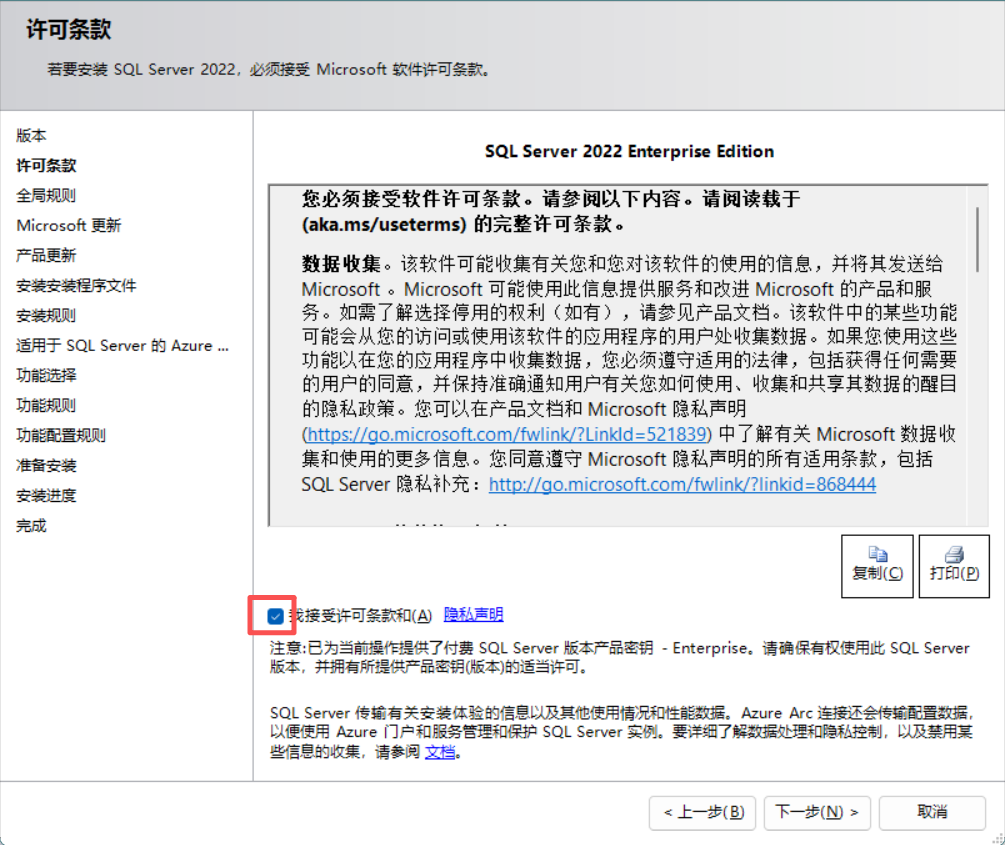
Task: Select 完成 step in sidebar
Action: 31,526
